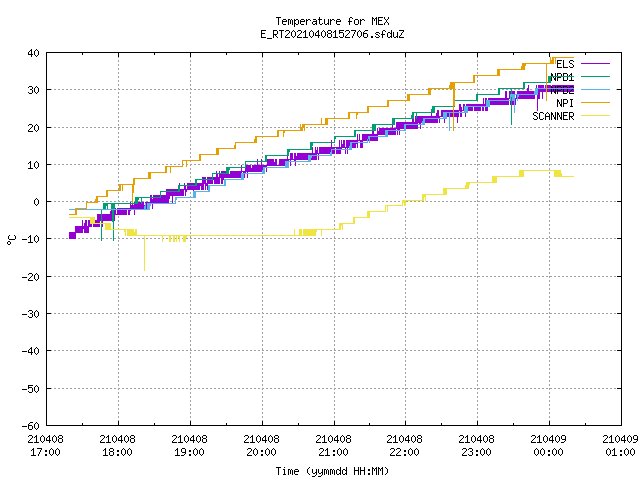This screenshot has width=640, height=480.
Task: Click the y-axis label 20
Action: [33, 128]
